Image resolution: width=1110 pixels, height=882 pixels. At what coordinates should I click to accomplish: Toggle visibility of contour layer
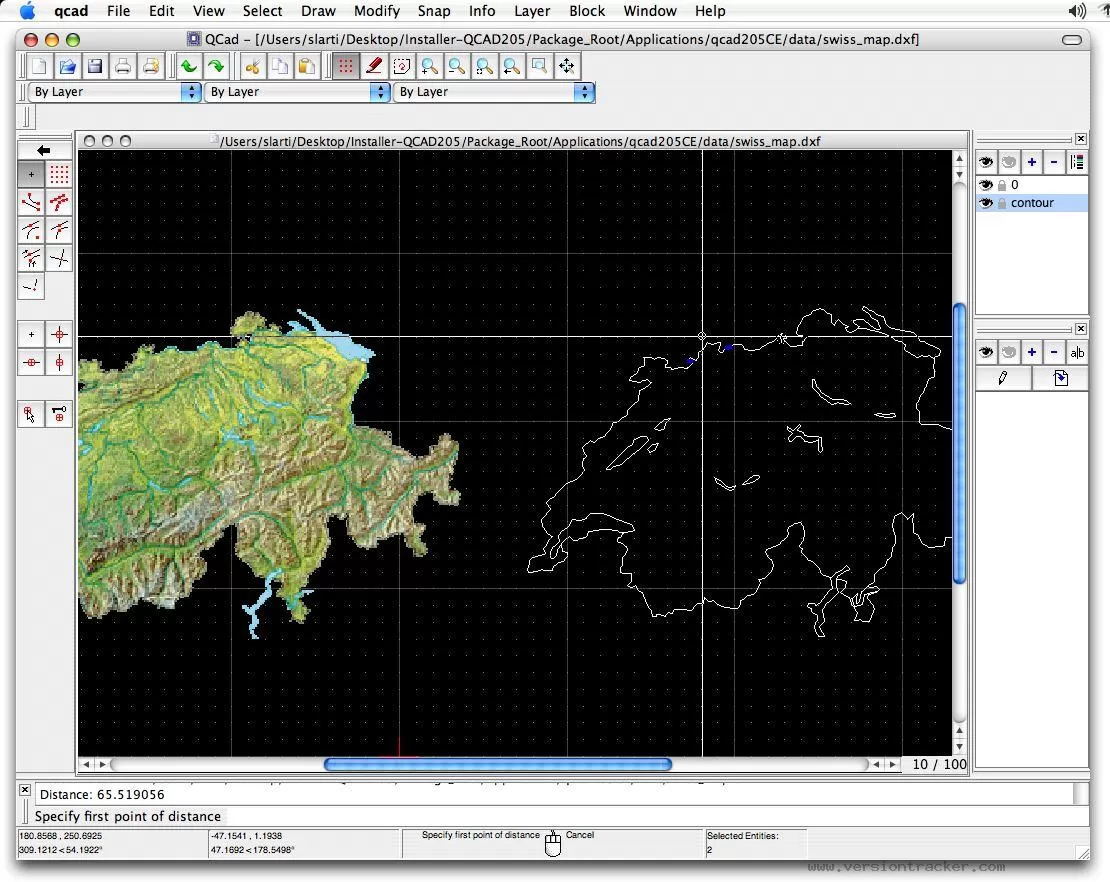(986, 203)
